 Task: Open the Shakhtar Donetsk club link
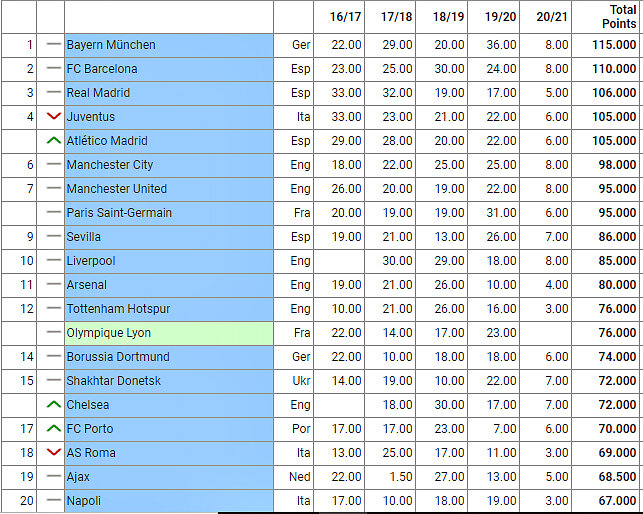pos(114,381)
